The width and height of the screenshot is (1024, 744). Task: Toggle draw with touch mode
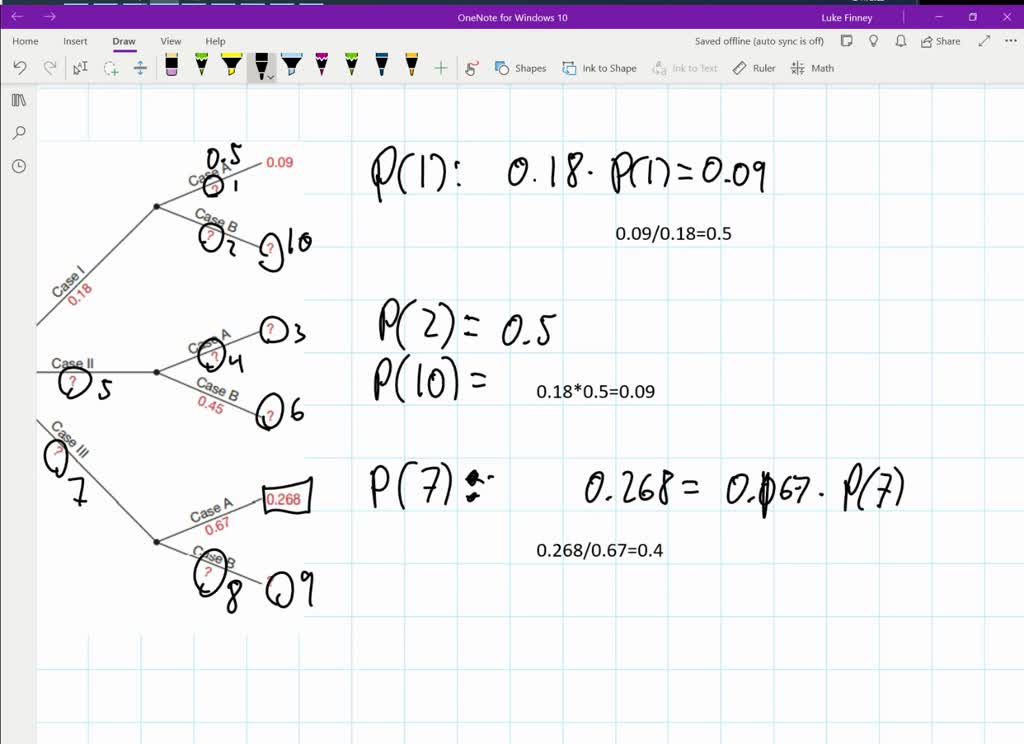(x=472, y=68)
